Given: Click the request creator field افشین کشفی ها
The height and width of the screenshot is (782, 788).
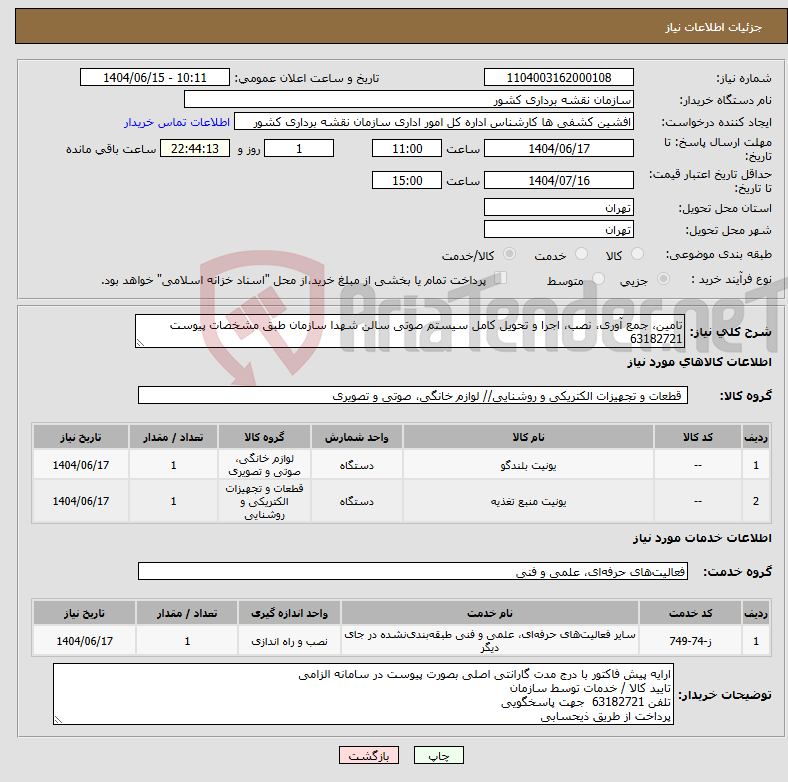Looking at the screenshot, I should (x=434, y=122).
